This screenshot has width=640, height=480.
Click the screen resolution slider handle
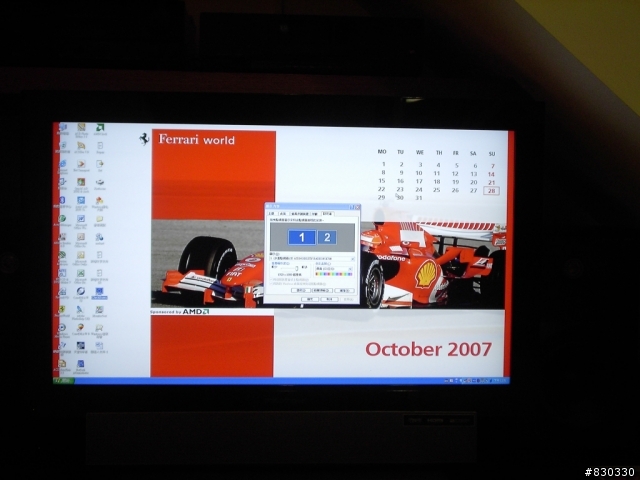(297, 269)
